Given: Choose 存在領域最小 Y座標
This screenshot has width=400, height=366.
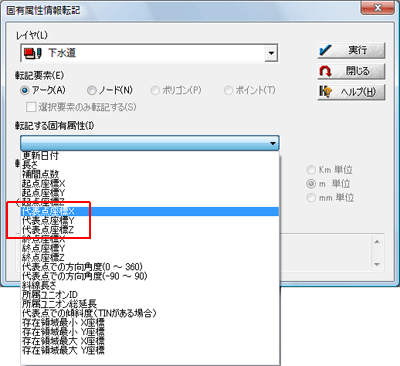Looking at the screenshot, I should click(150, 332).
